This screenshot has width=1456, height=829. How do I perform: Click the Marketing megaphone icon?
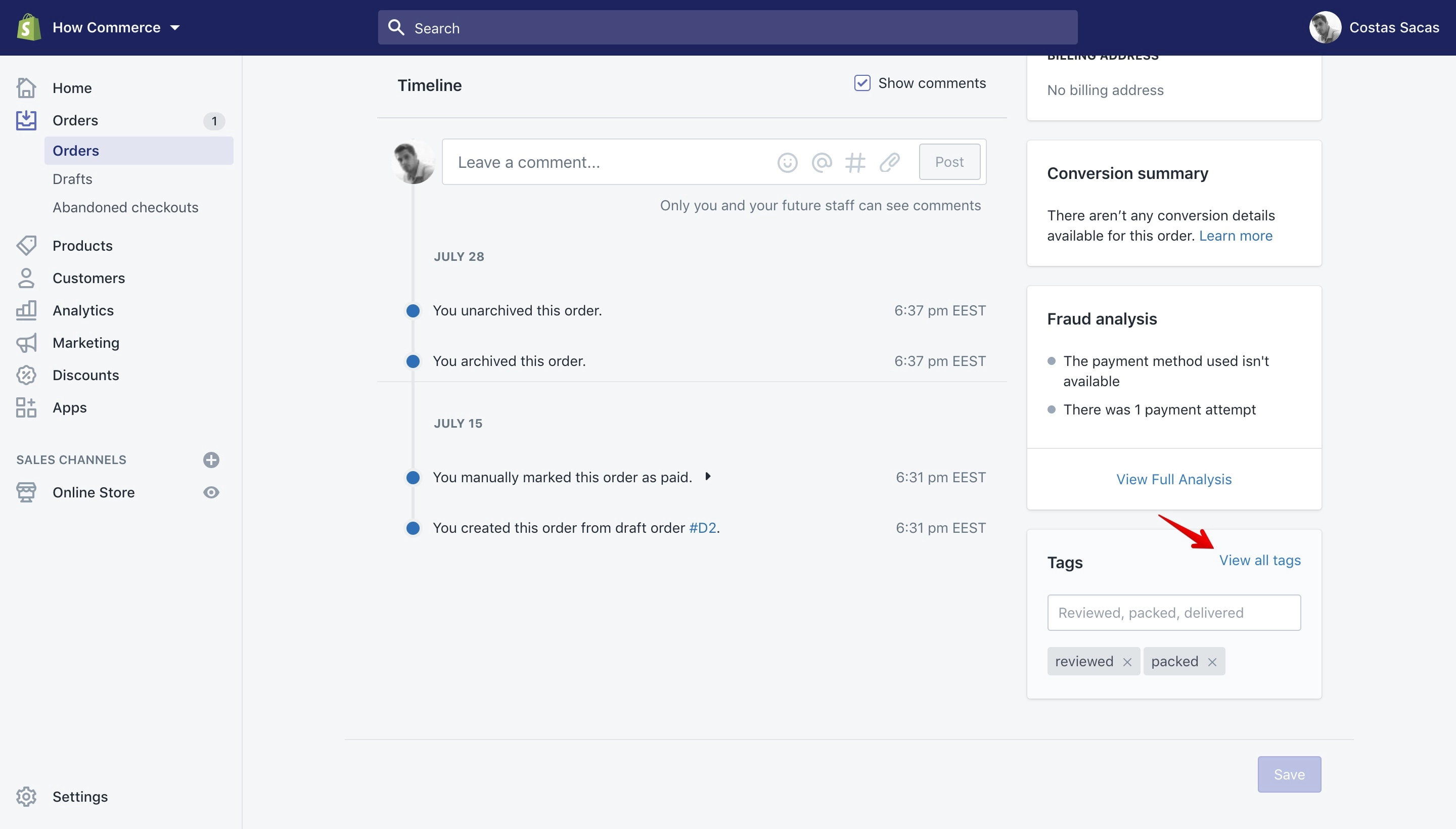[x=26, y=343]
